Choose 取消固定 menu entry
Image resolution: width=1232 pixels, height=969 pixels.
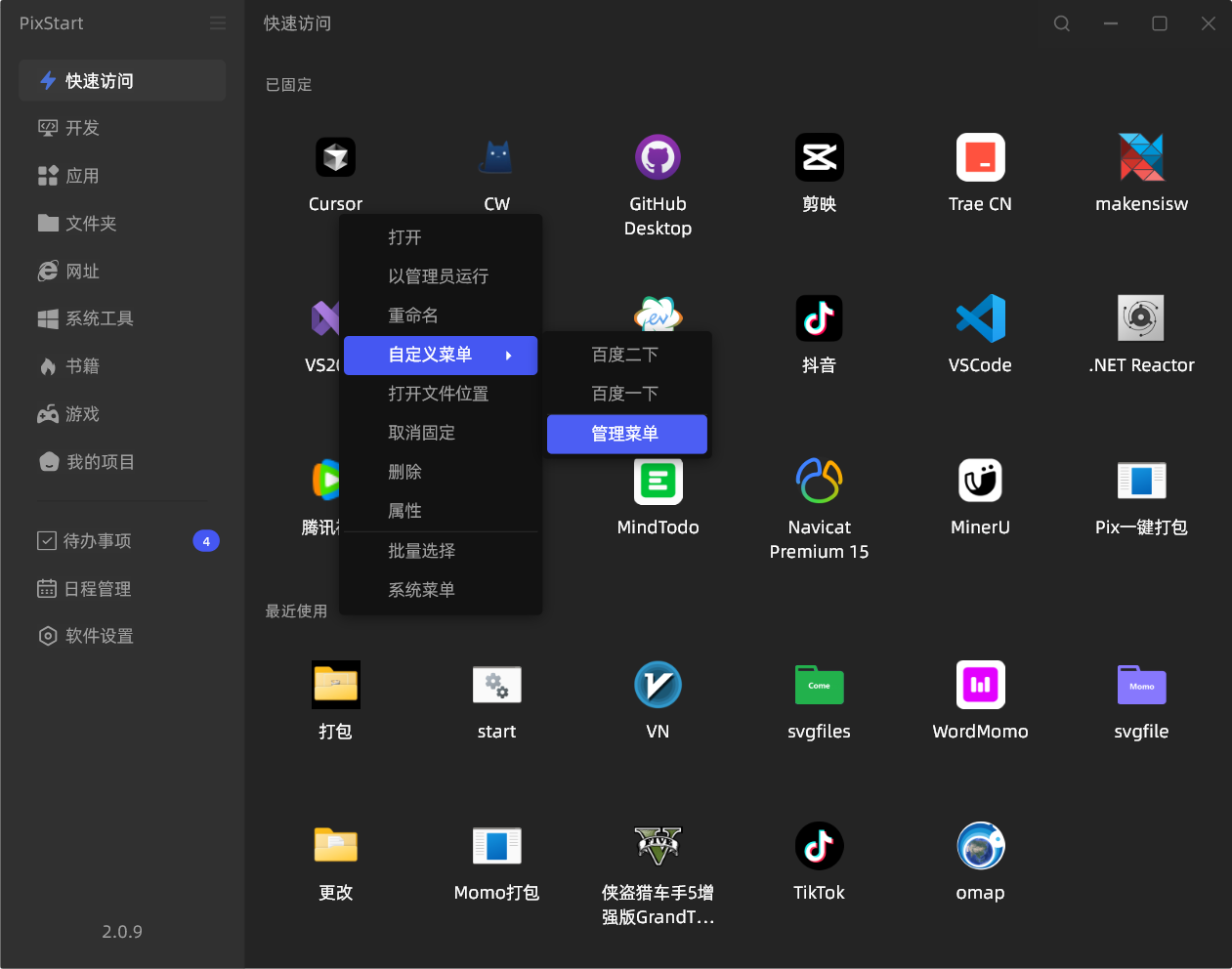(x=441, y=433)
